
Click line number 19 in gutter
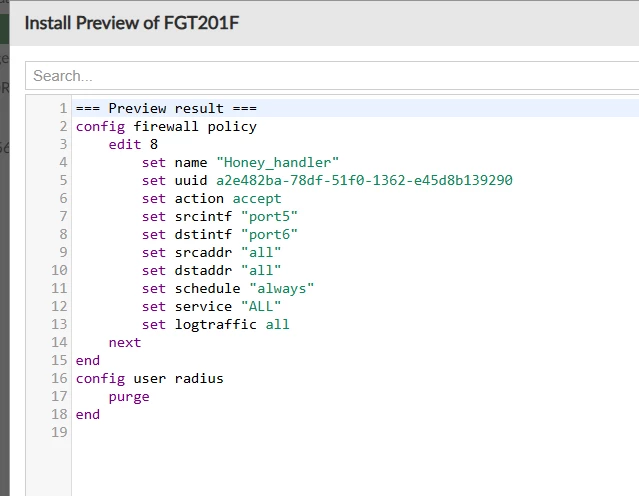pyautogui.click(x=59, y=432)
